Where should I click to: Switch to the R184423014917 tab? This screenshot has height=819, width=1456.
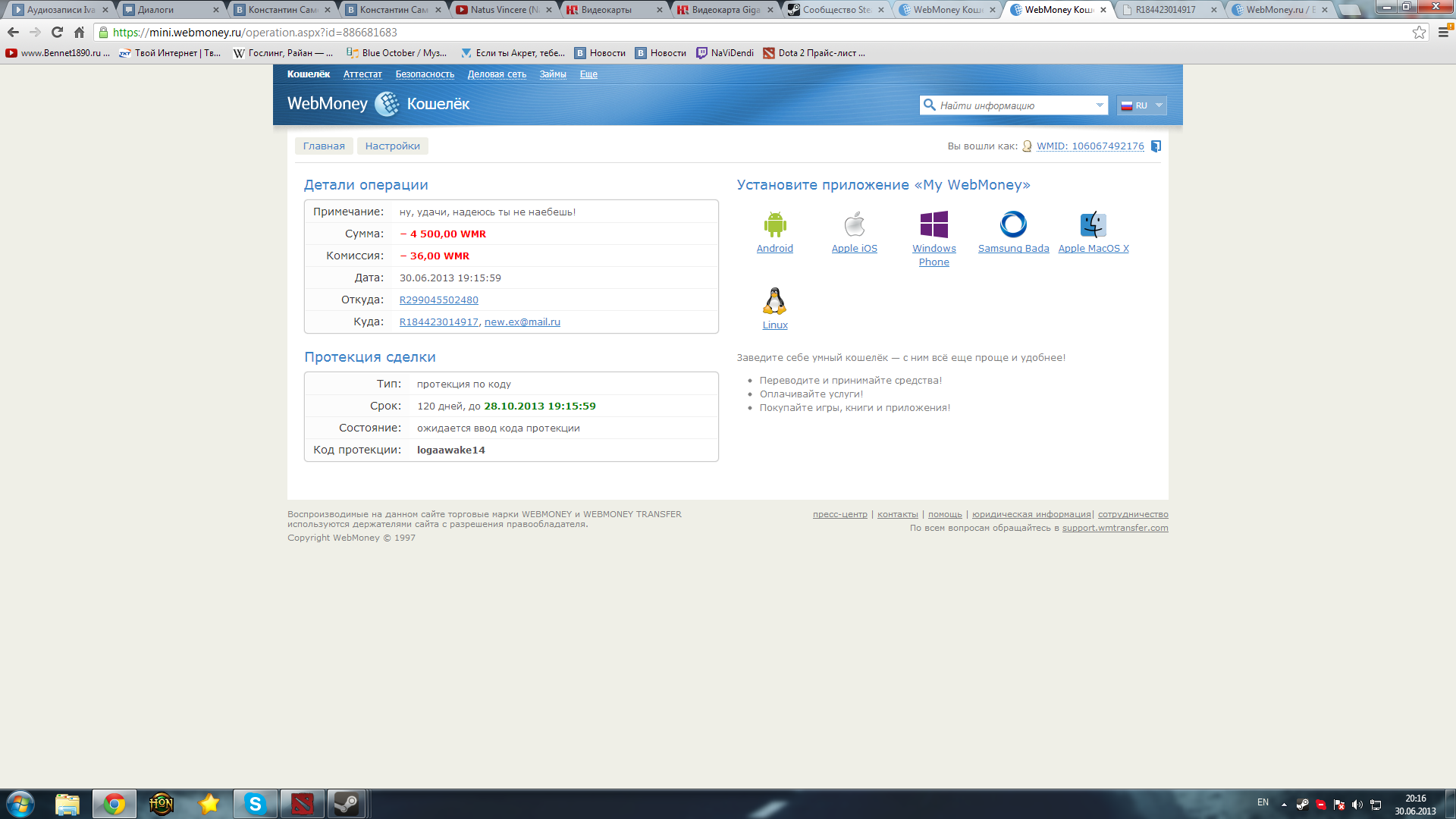(1170, 10)
